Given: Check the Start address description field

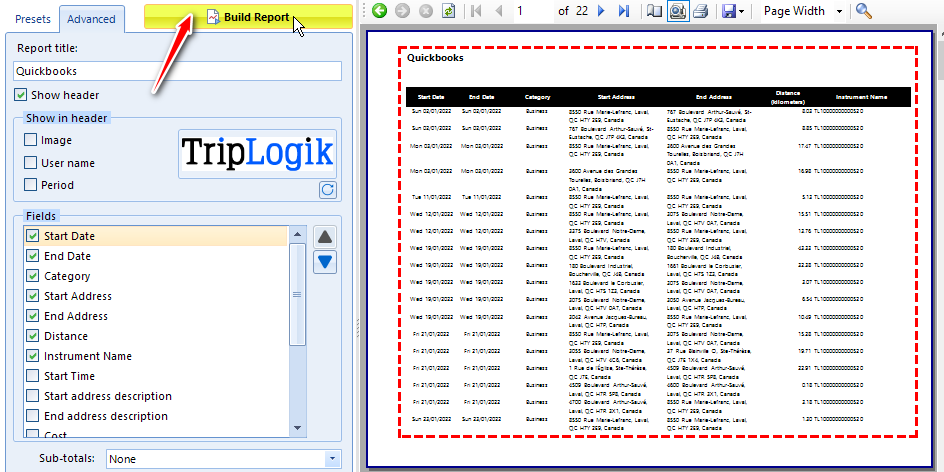Looking at the screenshot, I should [x=33, y=396].
